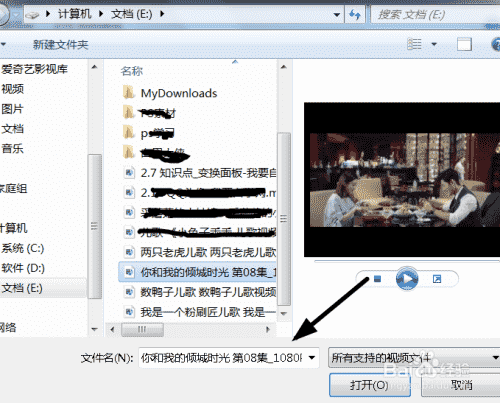Click 新建文件夹 in the toolbar
Image resolution: width=500 pixels, height=403 pixels.
[61, 45]
